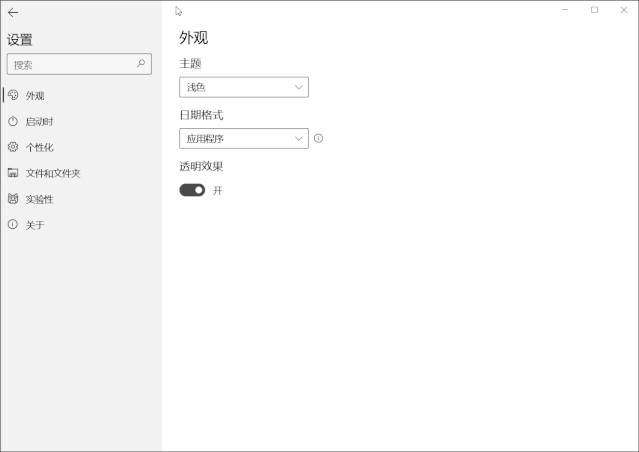Click the 透明效果 label
The height and width of the screenshot is (452, 639).
[x=201, y=166]
